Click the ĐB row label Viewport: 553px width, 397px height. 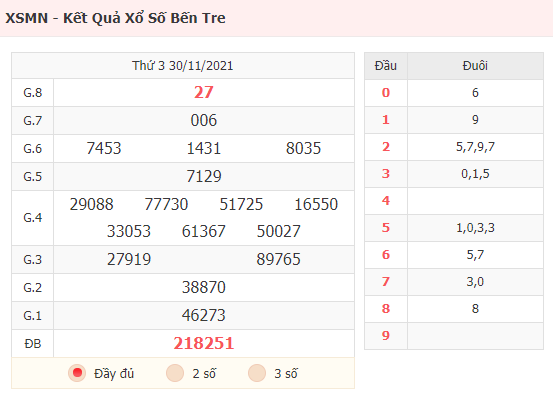coord(33,343)
